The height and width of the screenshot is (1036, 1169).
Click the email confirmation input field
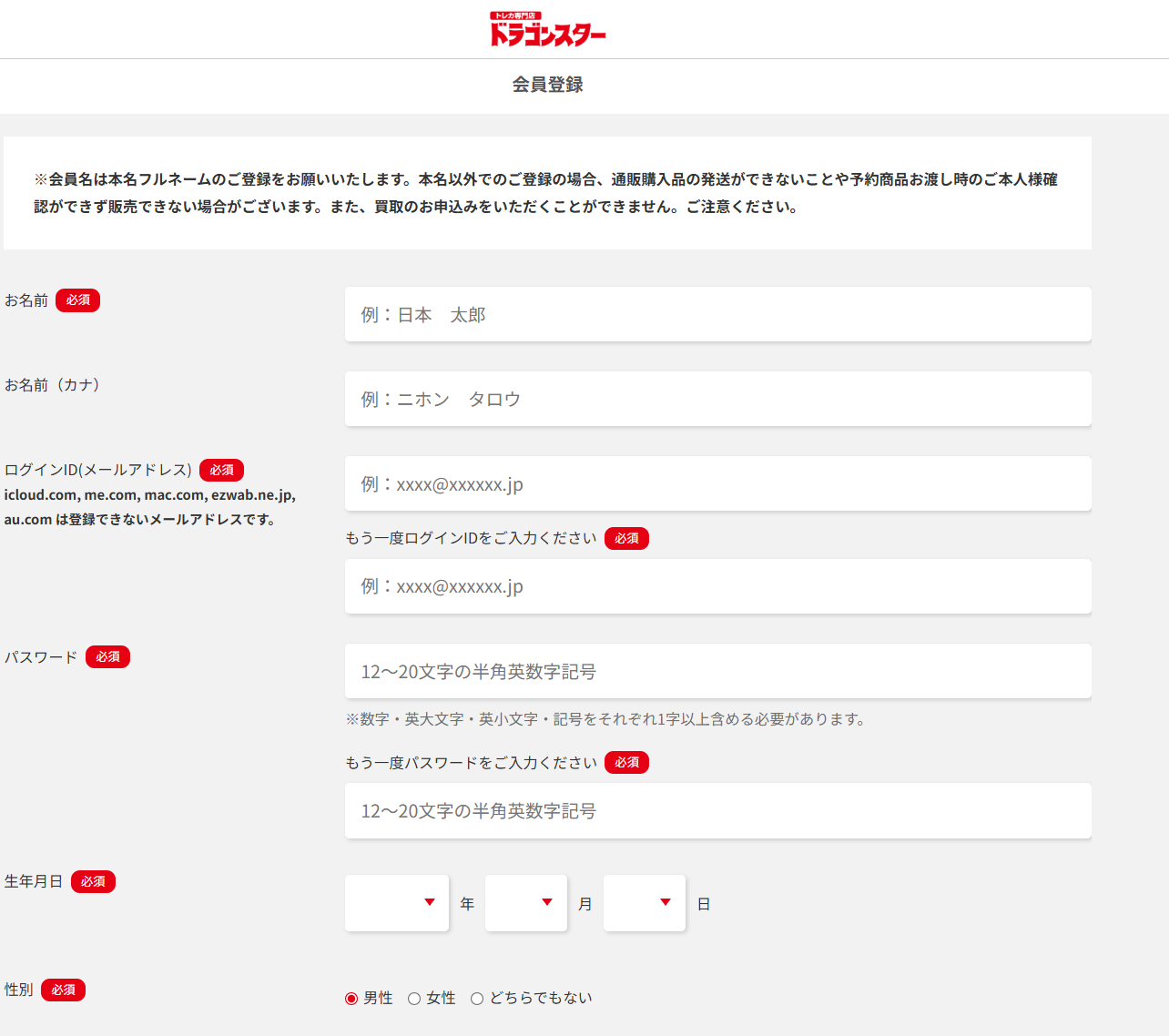pos(717,587)
